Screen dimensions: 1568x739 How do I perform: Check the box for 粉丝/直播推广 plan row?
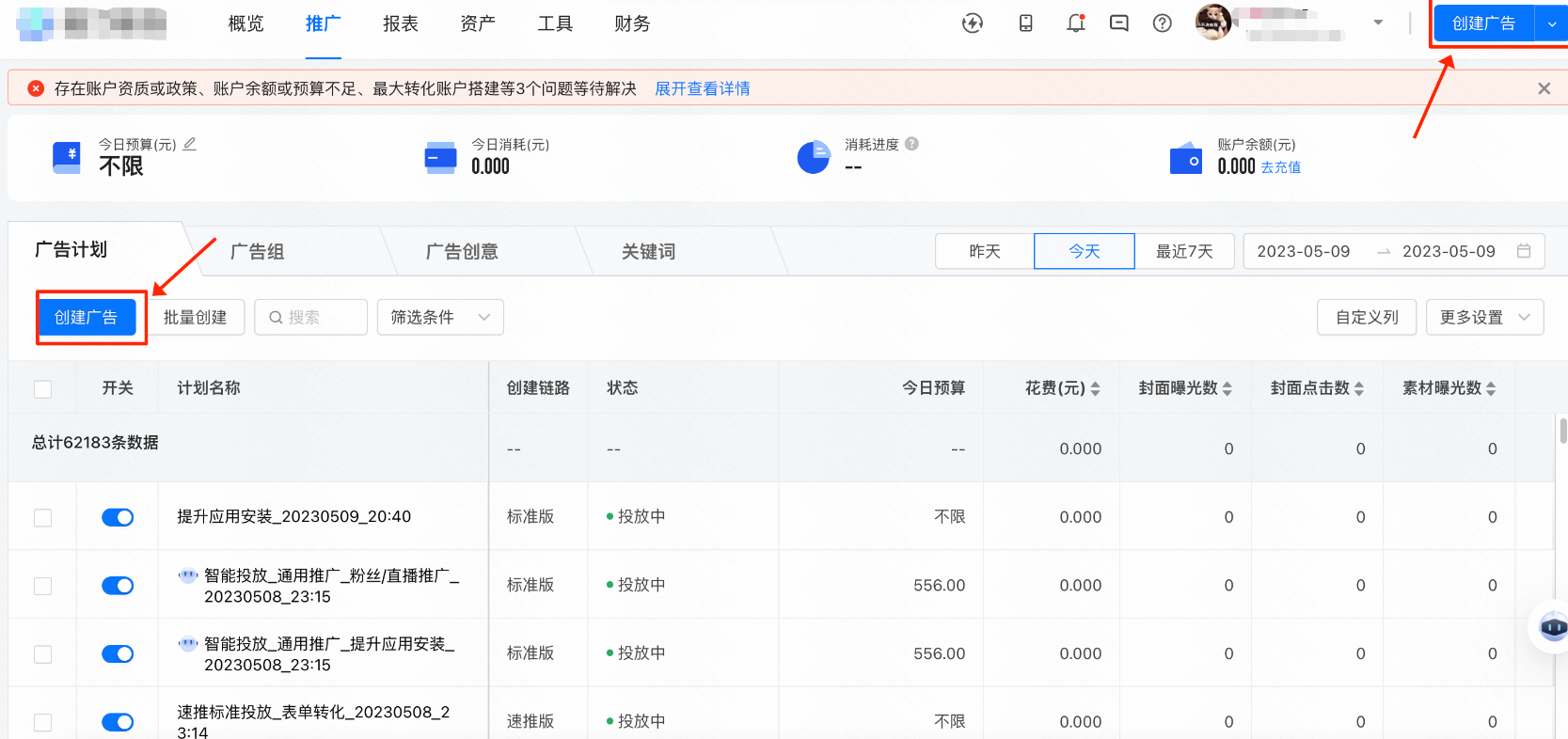point(42,587)
